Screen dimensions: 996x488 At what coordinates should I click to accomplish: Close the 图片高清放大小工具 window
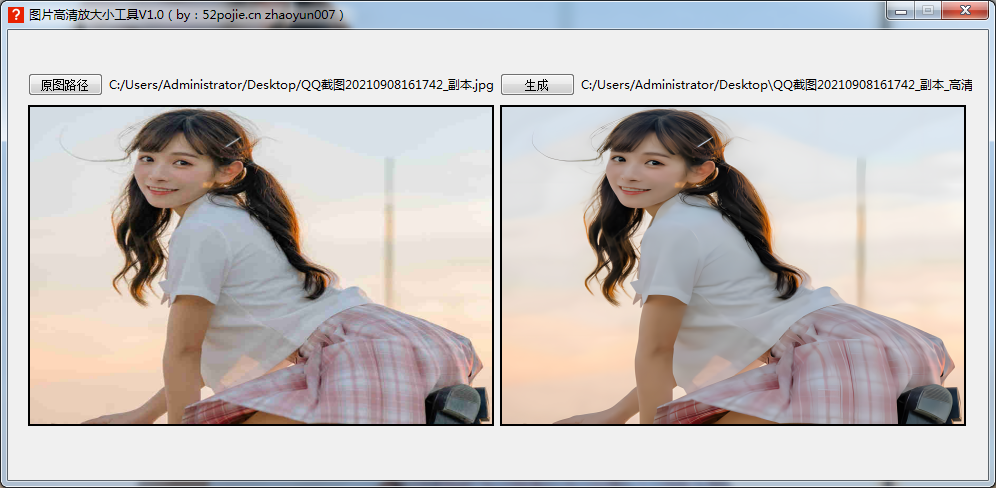tap(965, 10)
